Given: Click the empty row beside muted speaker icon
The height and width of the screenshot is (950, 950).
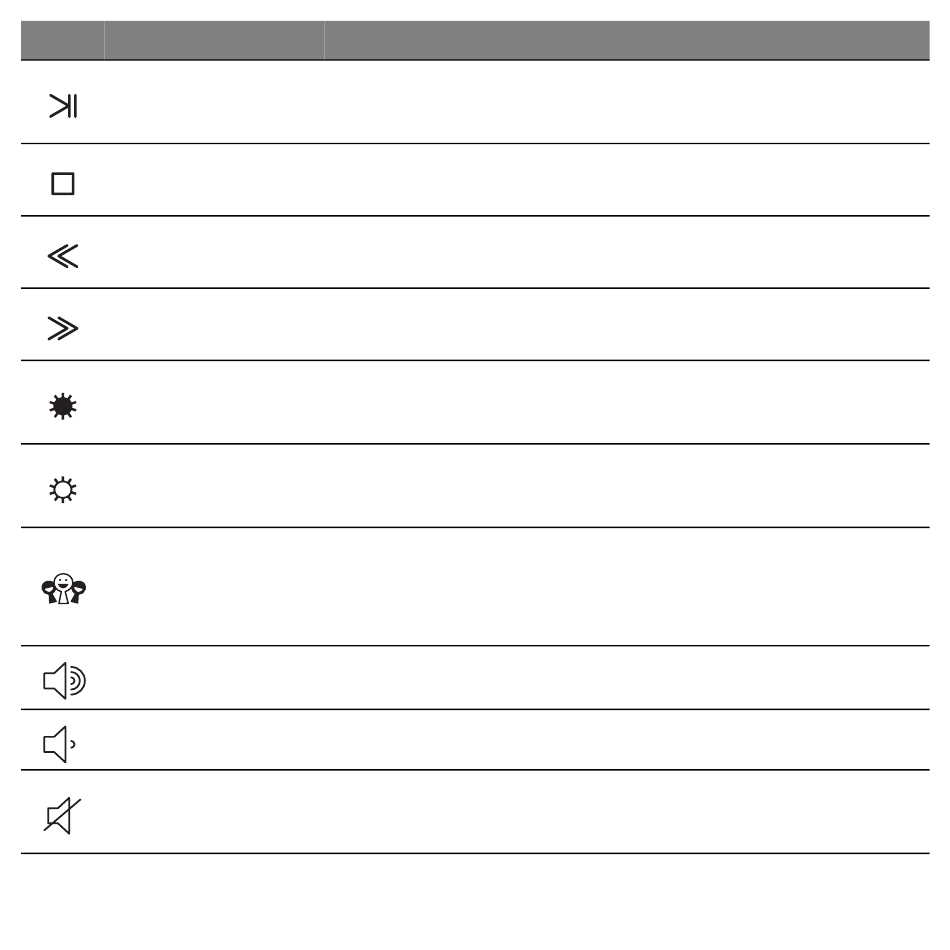Looking at the screenshot, I should pos(517,812).
